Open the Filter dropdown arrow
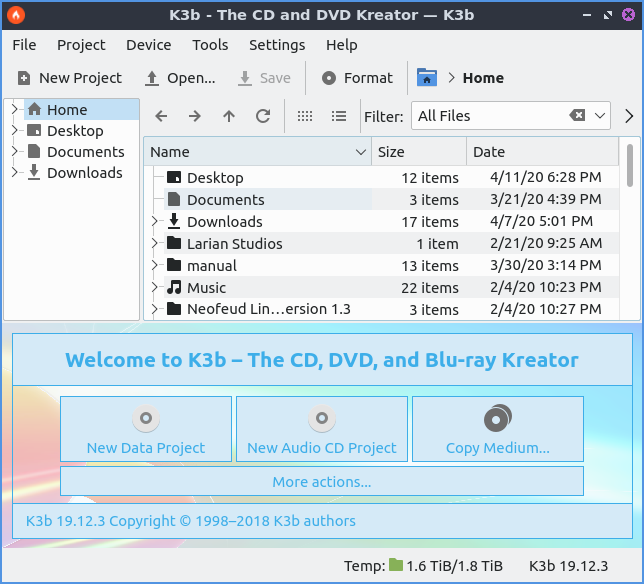Screen dimensions: 644x584 tap(600, 116)
